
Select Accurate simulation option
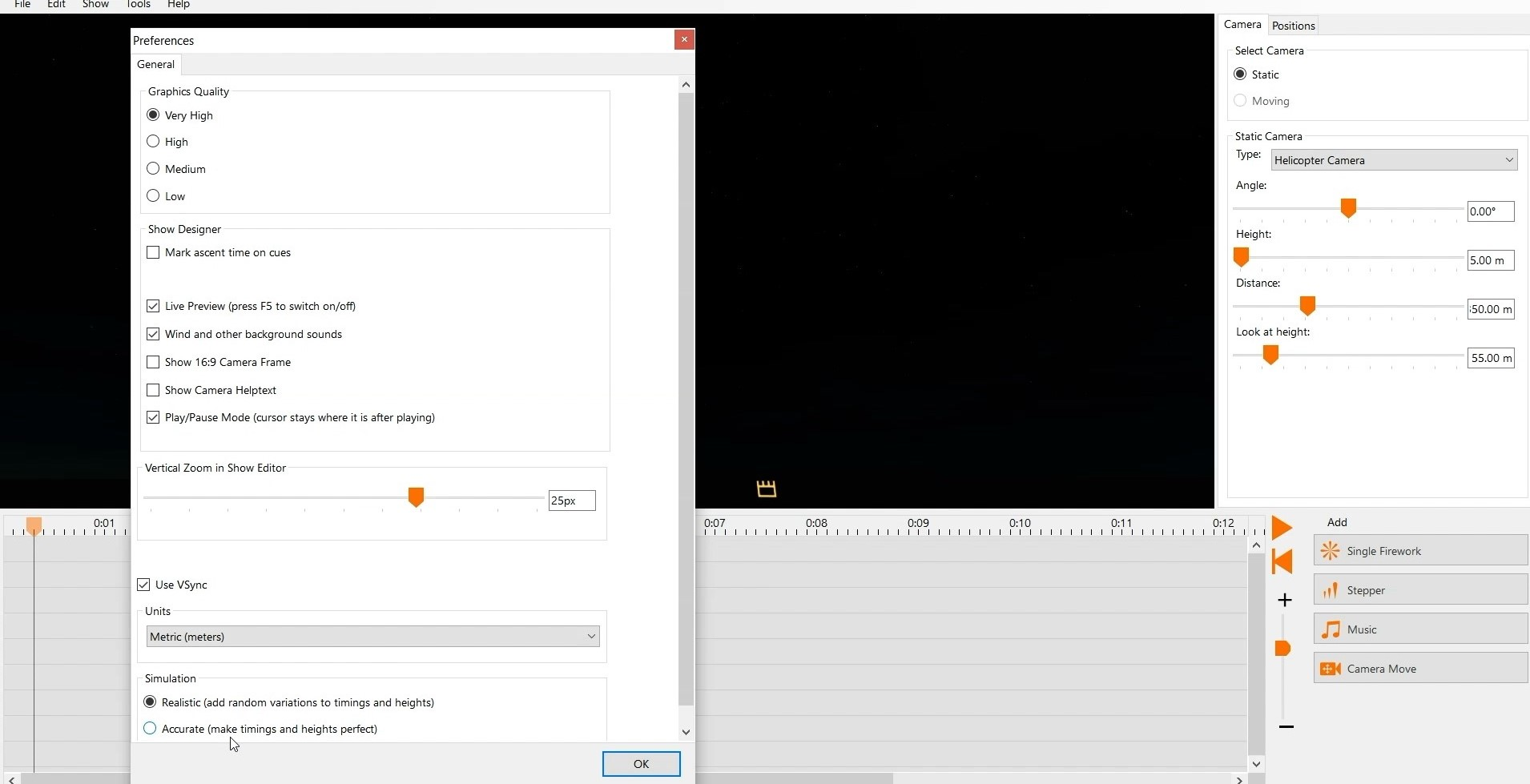(x=150, y=729)
